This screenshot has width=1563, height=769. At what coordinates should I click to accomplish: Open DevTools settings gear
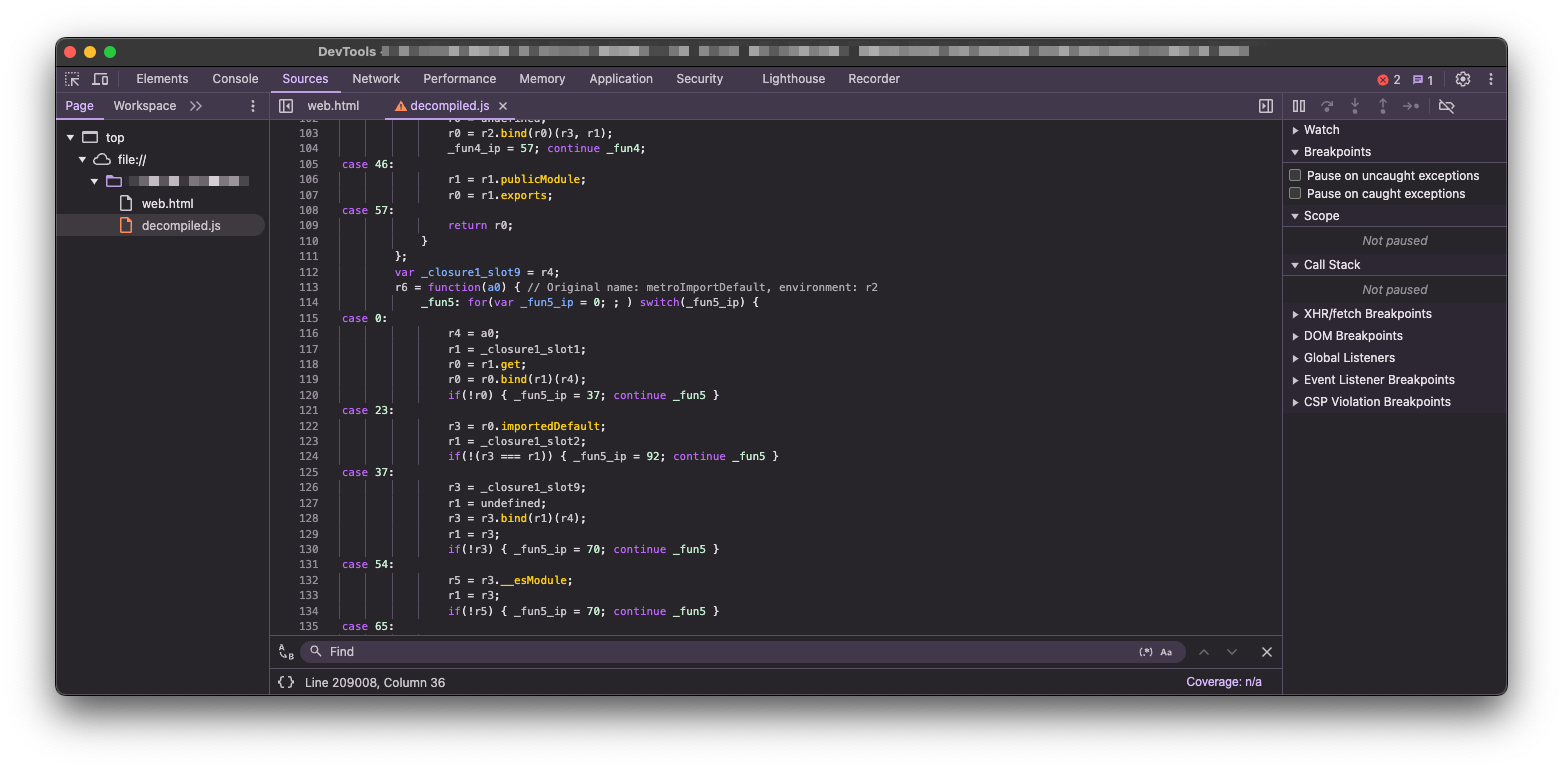(1463, 79)
